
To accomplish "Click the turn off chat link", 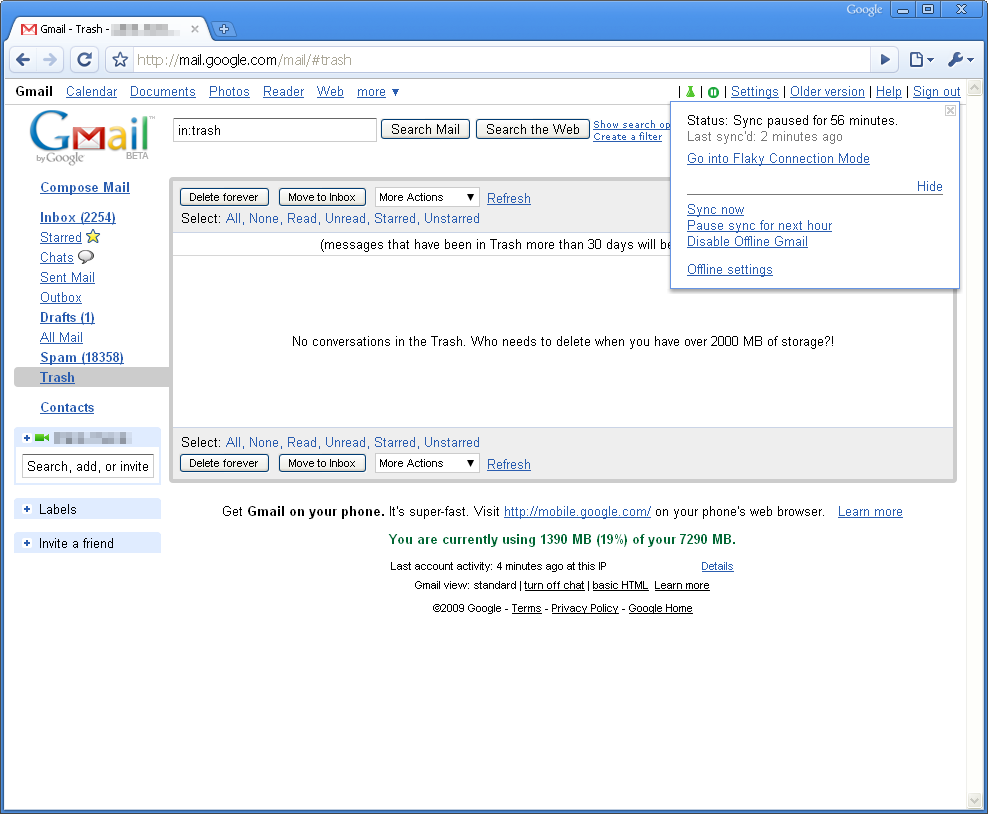I will tap(554, 585).
